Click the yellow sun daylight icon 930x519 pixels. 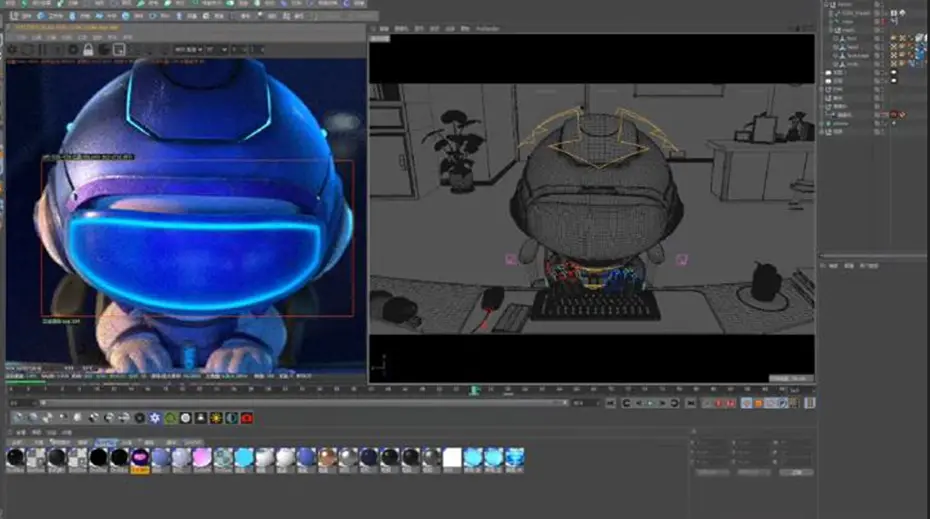[x=216, y=418]
